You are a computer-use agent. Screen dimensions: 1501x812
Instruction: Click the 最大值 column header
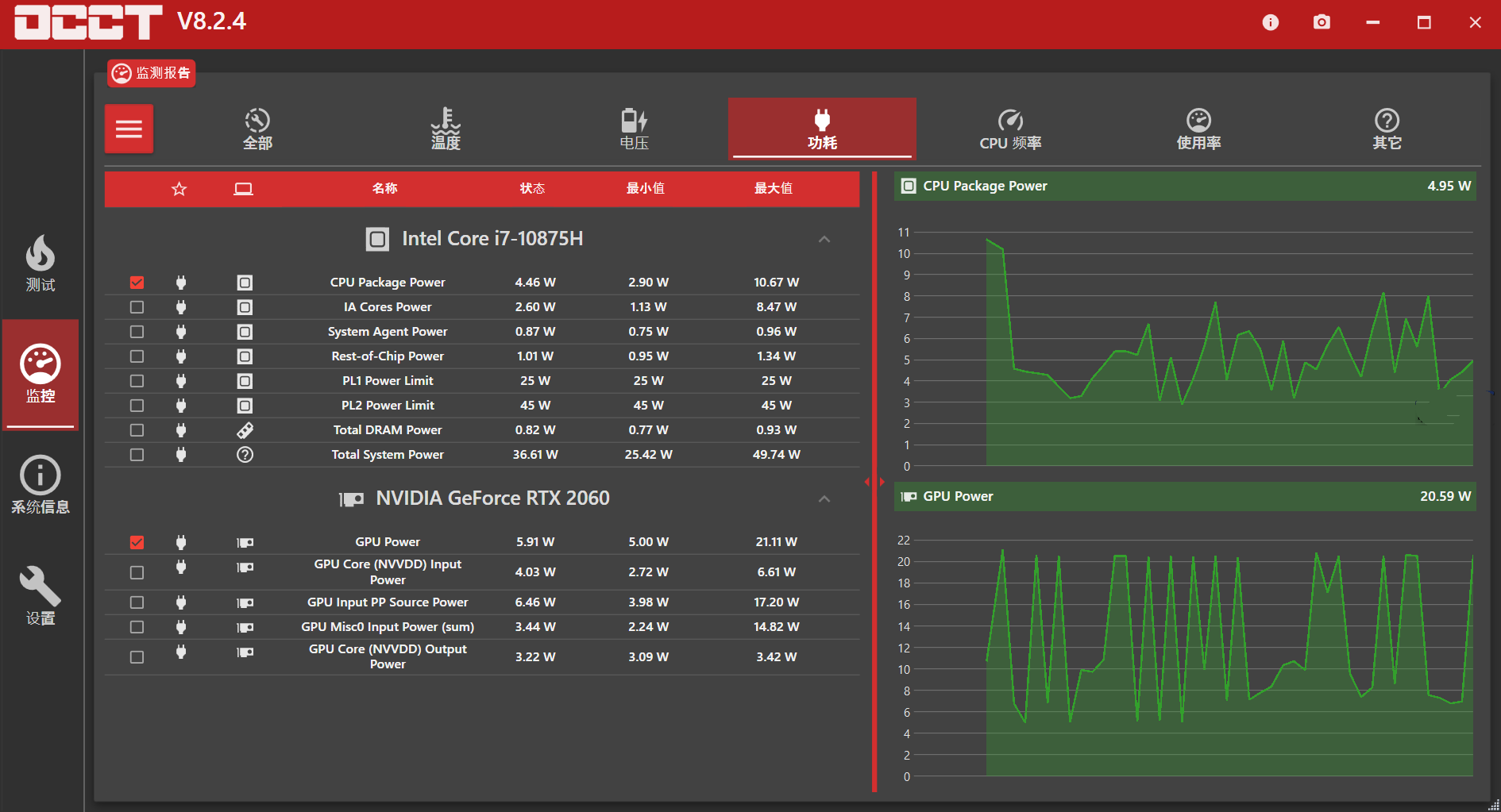pos(773,189)
